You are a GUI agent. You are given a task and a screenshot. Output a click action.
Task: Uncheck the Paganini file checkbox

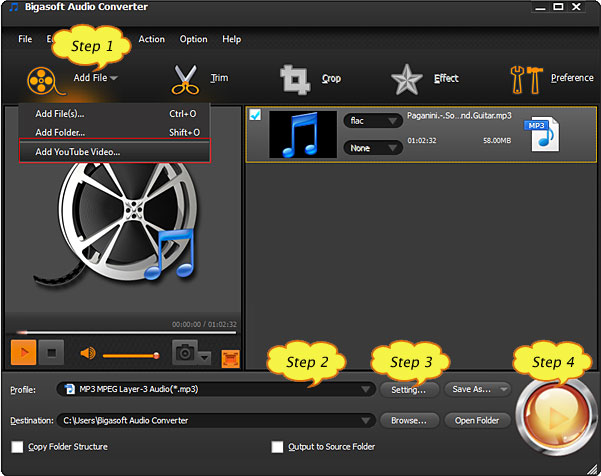tap(255, 115)
